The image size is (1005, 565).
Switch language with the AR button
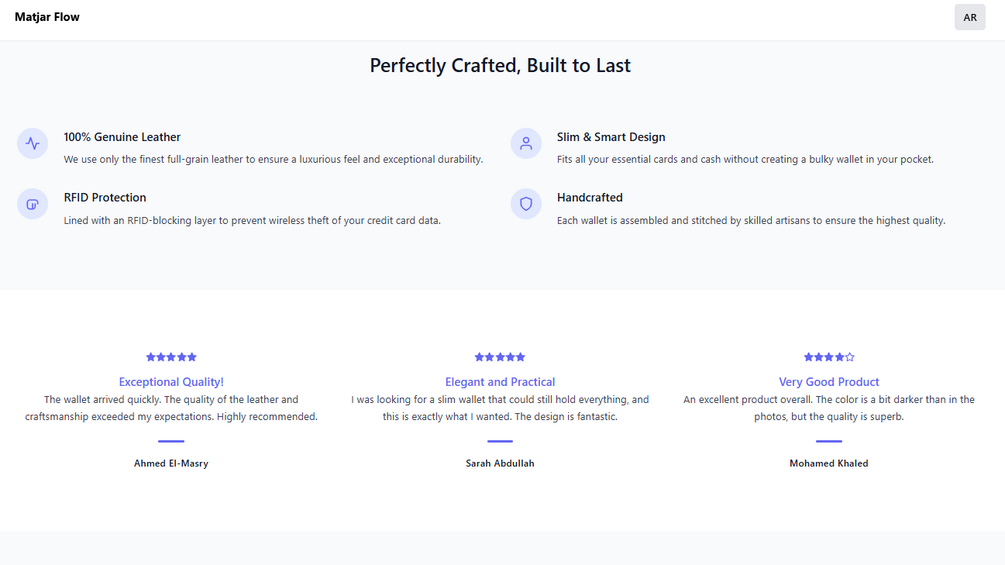(969, 17)
